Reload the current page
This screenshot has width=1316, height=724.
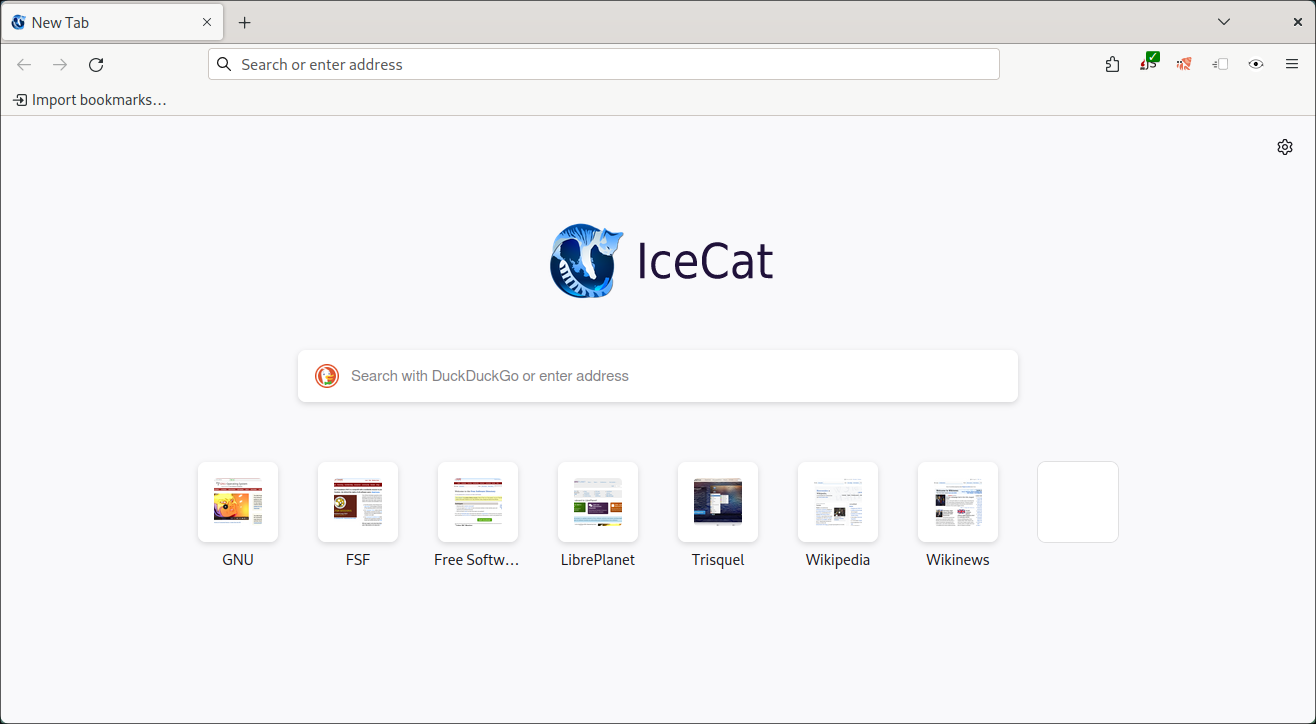click(96, 64)
